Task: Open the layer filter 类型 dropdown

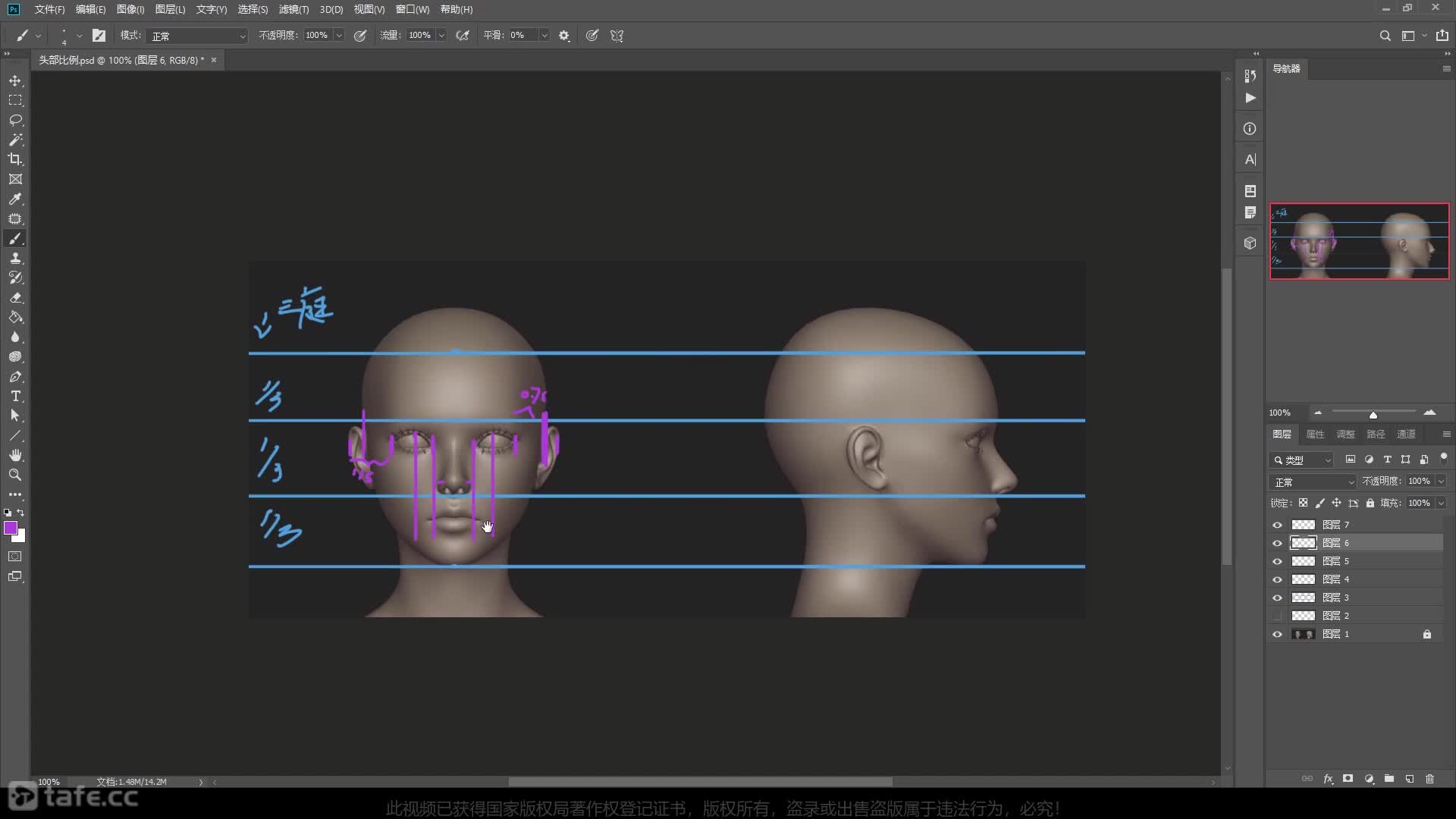Action: coord(1301,460)
